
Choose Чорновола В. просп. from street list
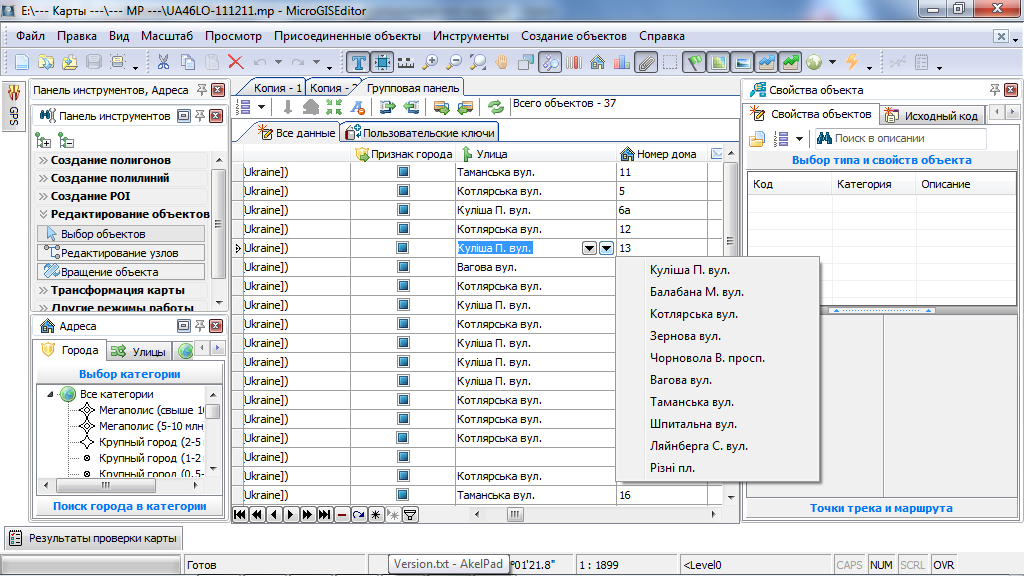tap(707, 358)
